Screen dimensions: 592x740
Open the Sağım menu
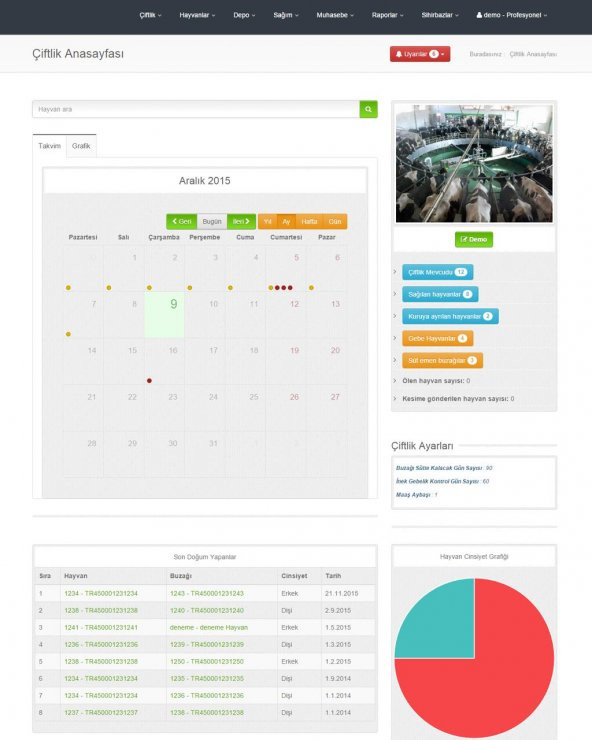(x=286, y=15)
